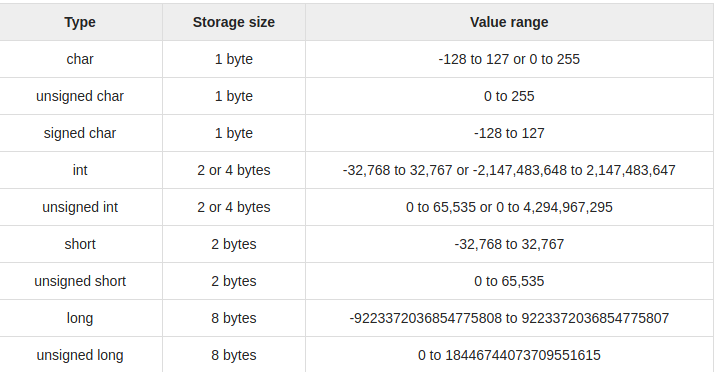Click the unsigned long type cell
The height and width of the screenshot is (372, 717).
(80, 355)
